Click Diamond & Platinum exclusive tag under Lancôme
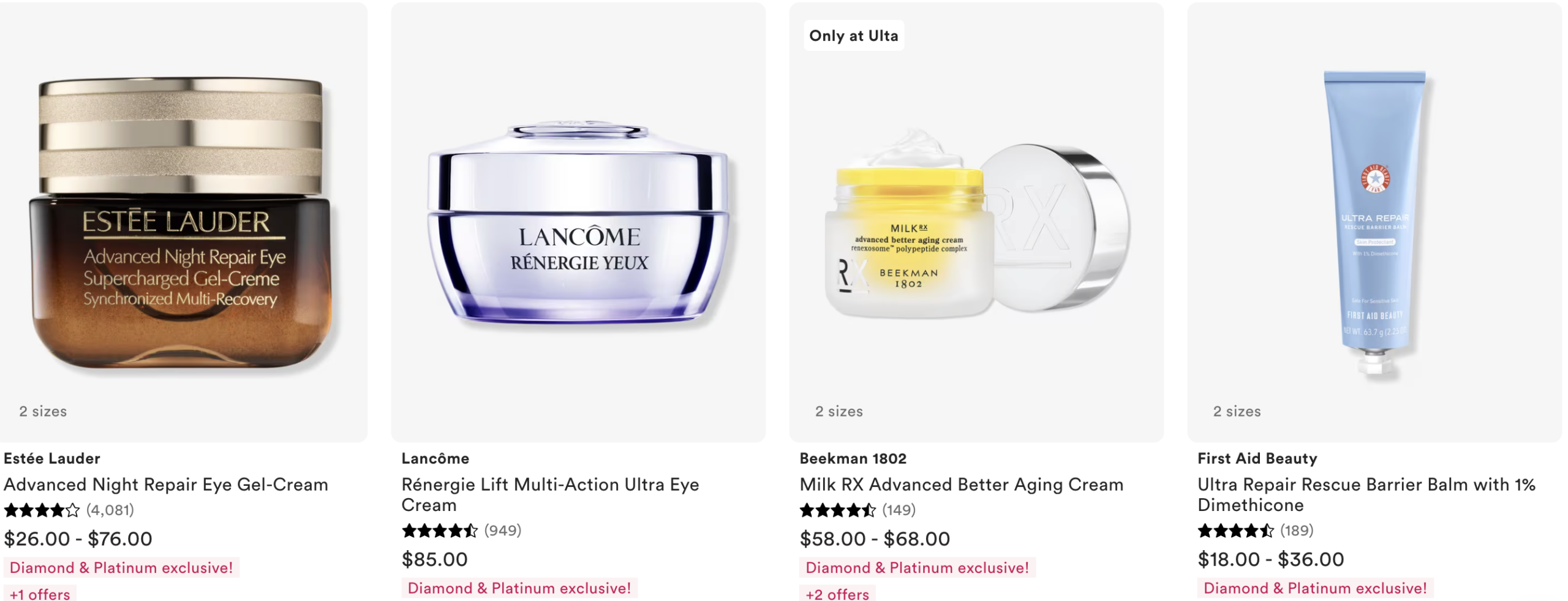The height and width of the screenshot is (601, 1568). tap(519, 588)
